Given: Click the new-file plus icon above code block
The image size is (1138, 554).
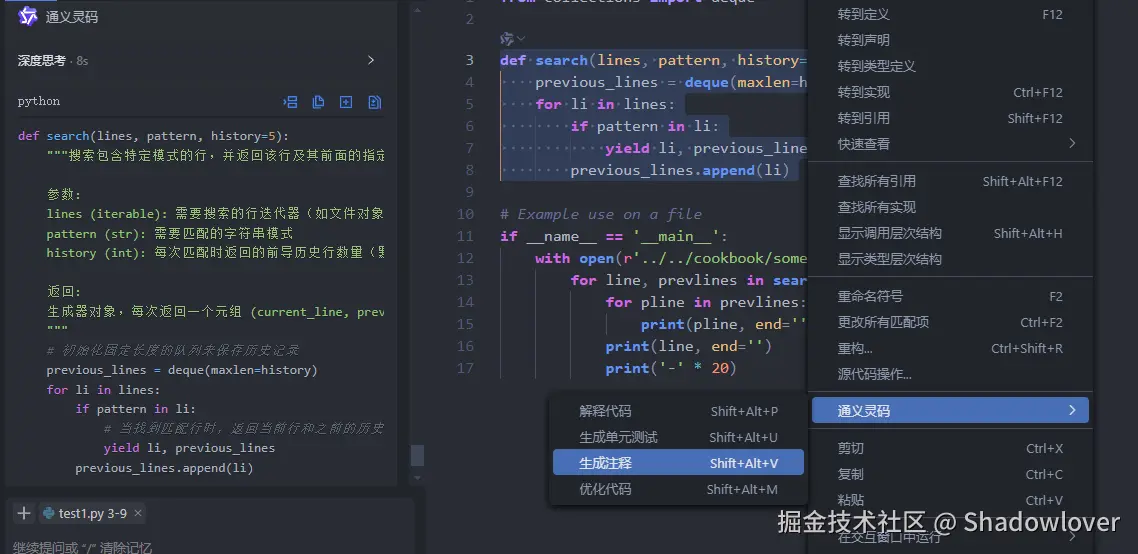Looking at the screenshot, I should (346, 102).
